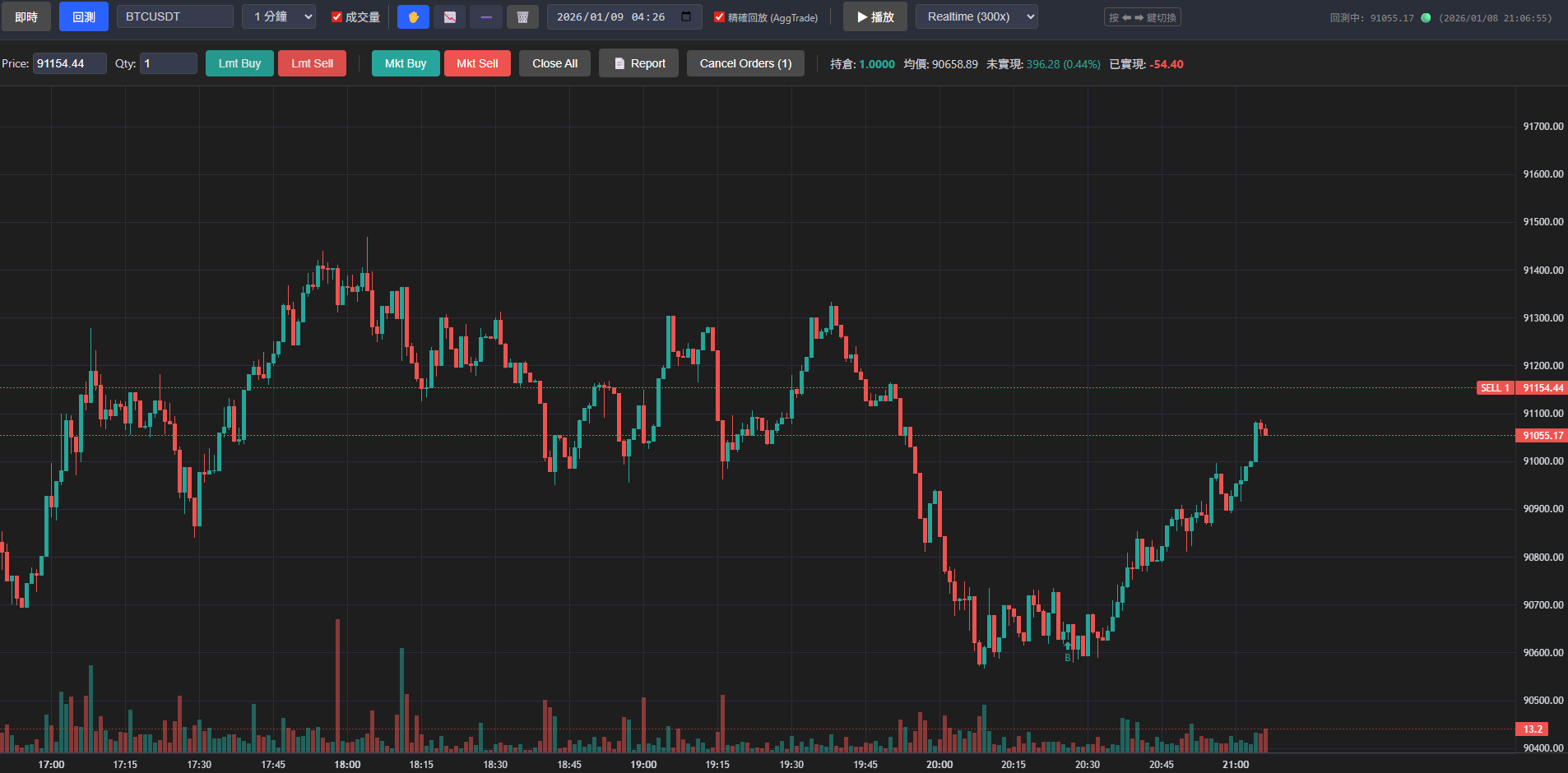
Task: Open the Report document button
Action: point(638,63)
